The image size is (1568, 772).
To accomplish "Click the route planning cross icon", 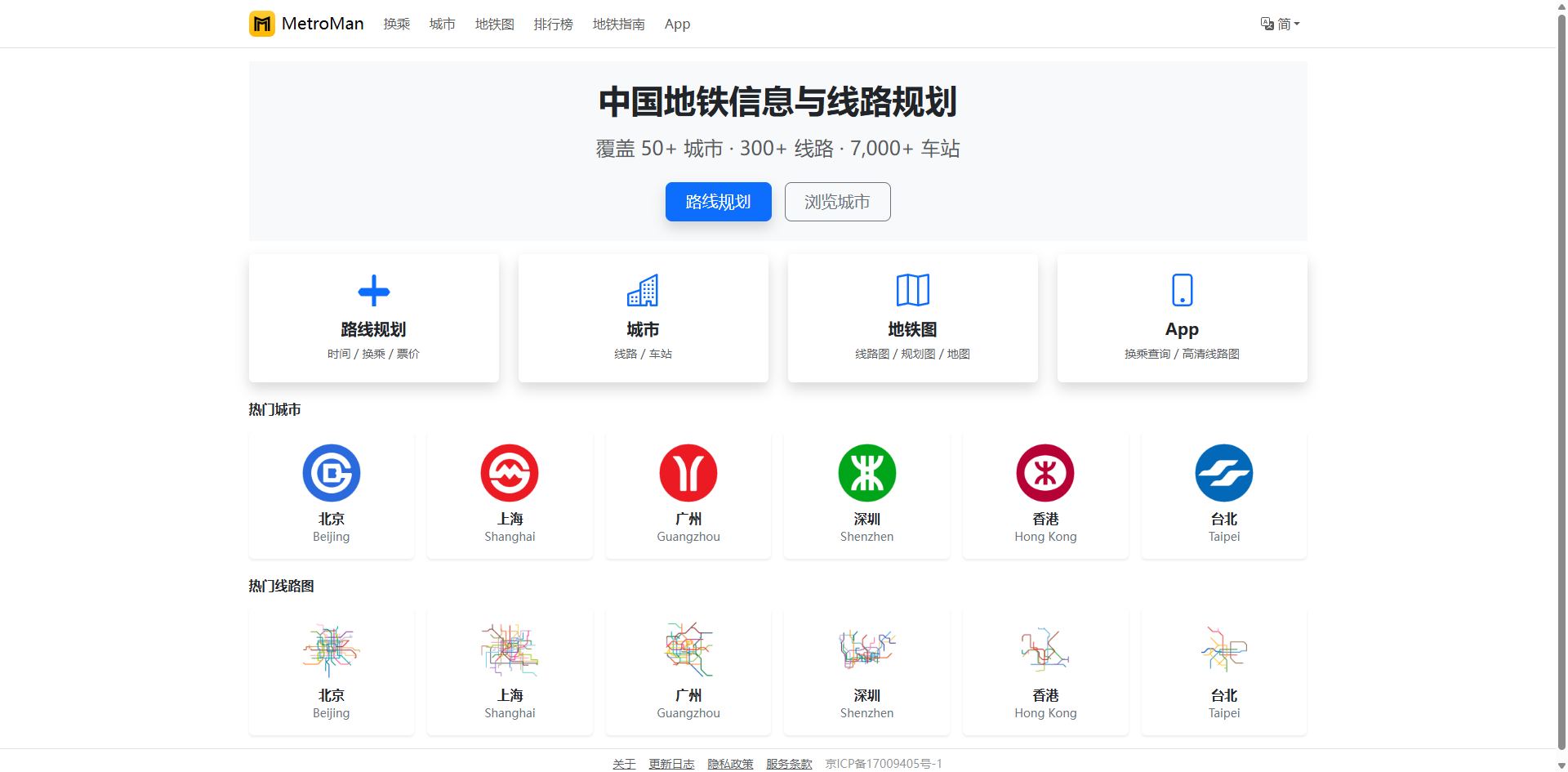I will pyautogui.click(x=374, y=291).
